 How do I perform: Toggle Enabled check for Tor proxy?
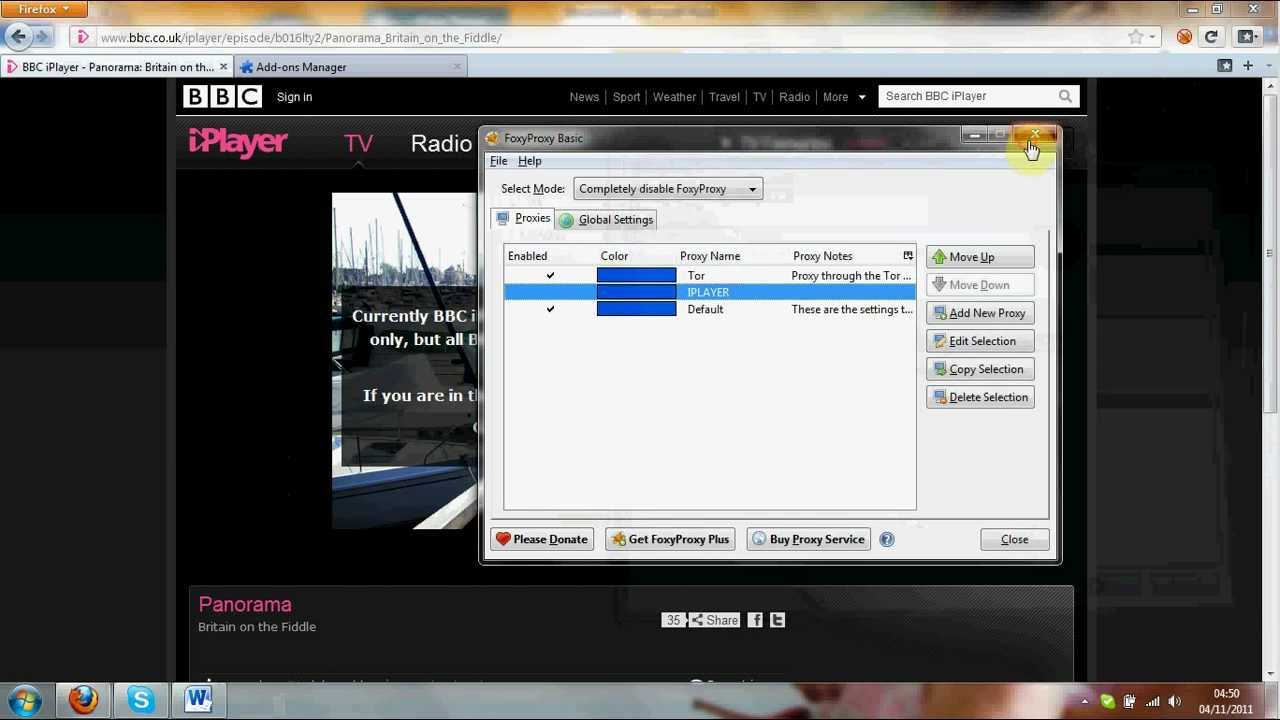[550, 275]
